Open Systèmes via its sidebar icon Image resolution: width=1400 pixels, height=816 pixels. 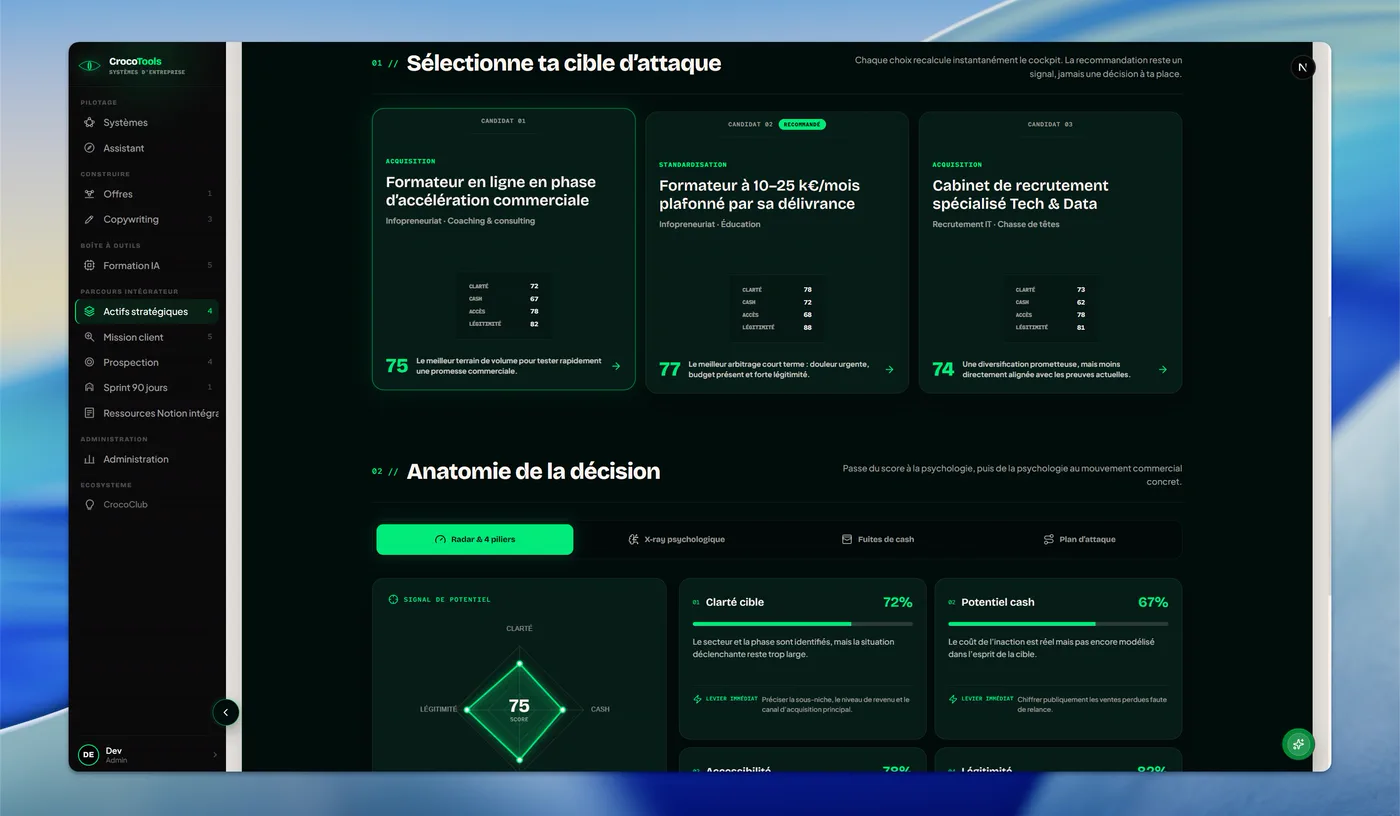point(89,122)
